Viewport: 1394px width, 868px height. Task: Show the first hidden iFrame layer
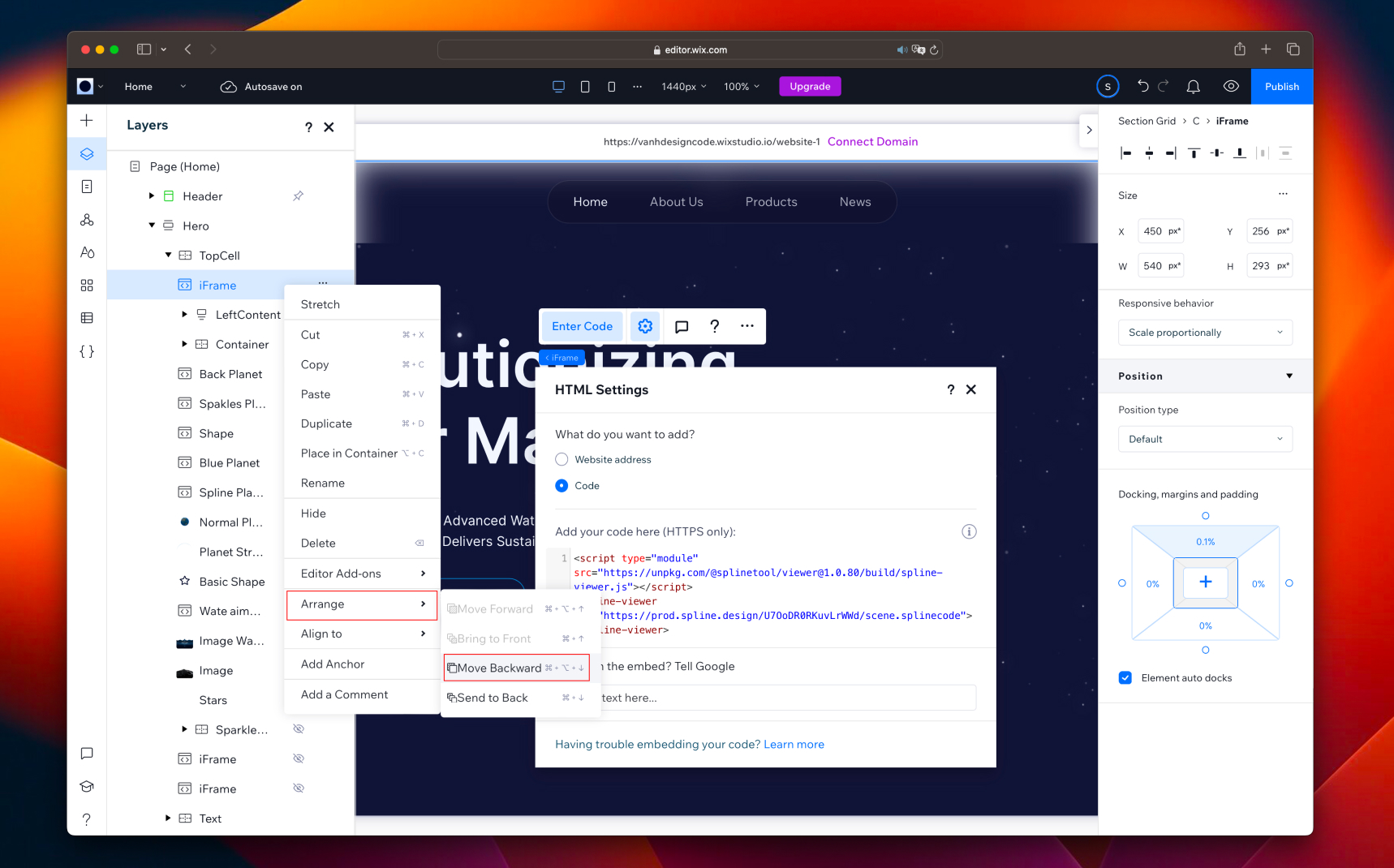[299, 758]
